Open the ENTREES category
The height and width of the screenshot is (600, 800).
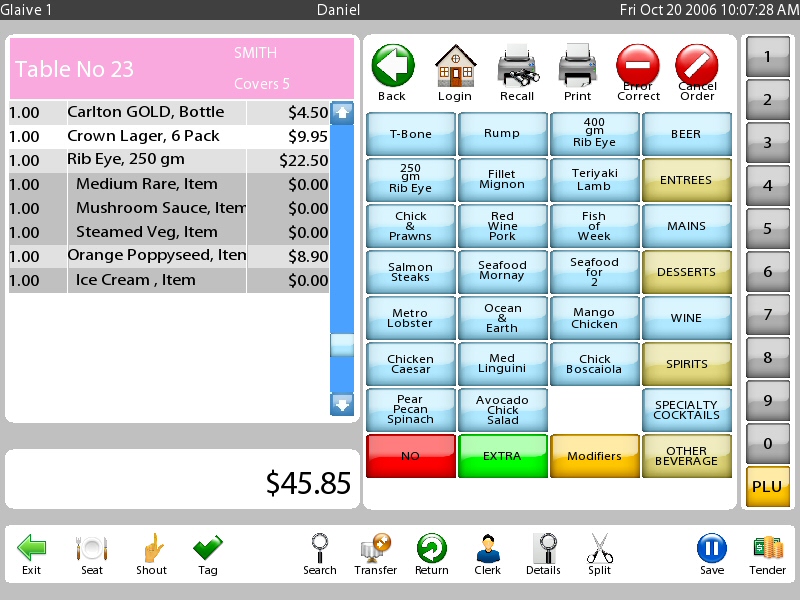coord(686,180)
